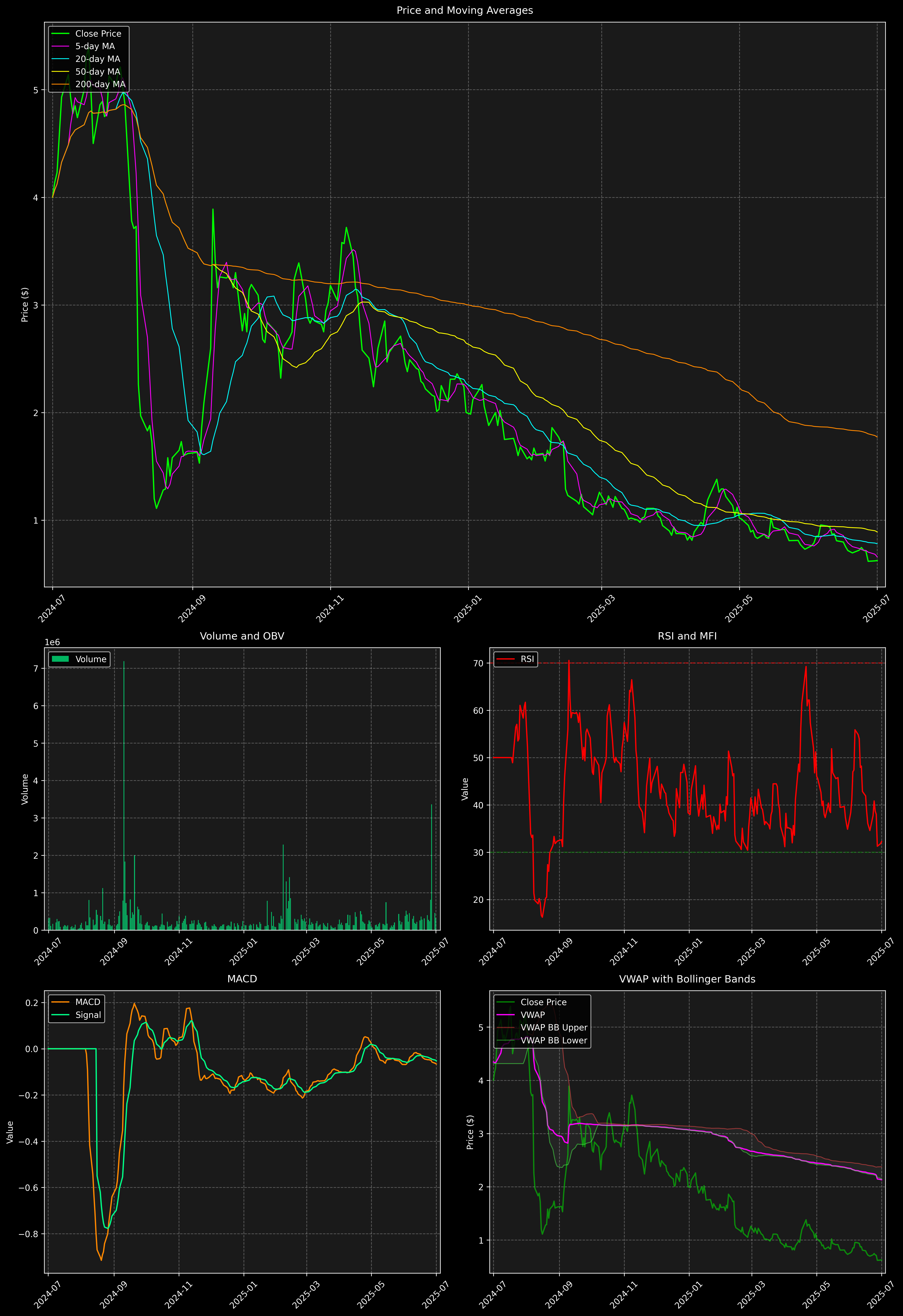This screenshot has height=1316, width=903.
Task: Click the tallest volume bar in September 2024
Action: coord(124,796)
